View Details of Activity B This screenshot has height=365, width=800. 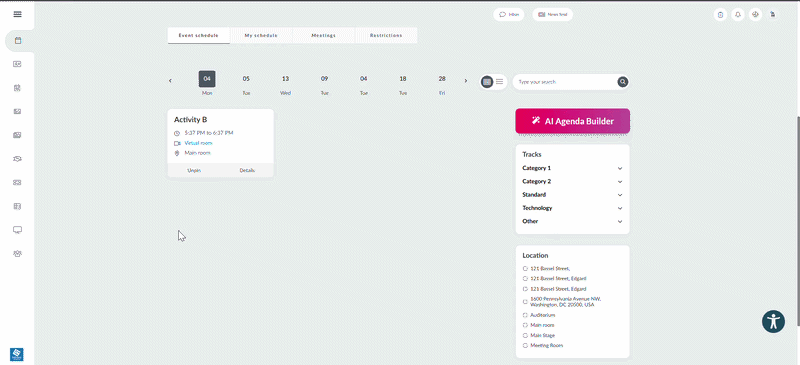click(247, 171)
